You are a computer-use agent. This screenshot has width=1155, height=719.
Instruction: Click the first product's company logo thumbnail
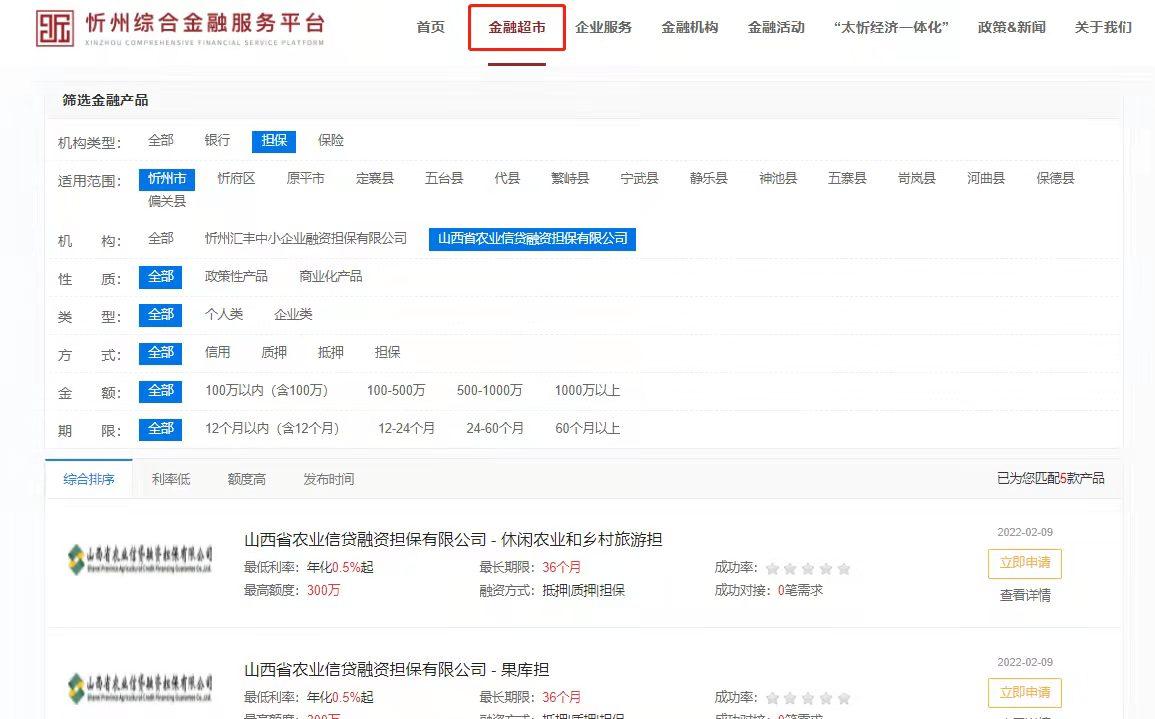click(140, 557)
